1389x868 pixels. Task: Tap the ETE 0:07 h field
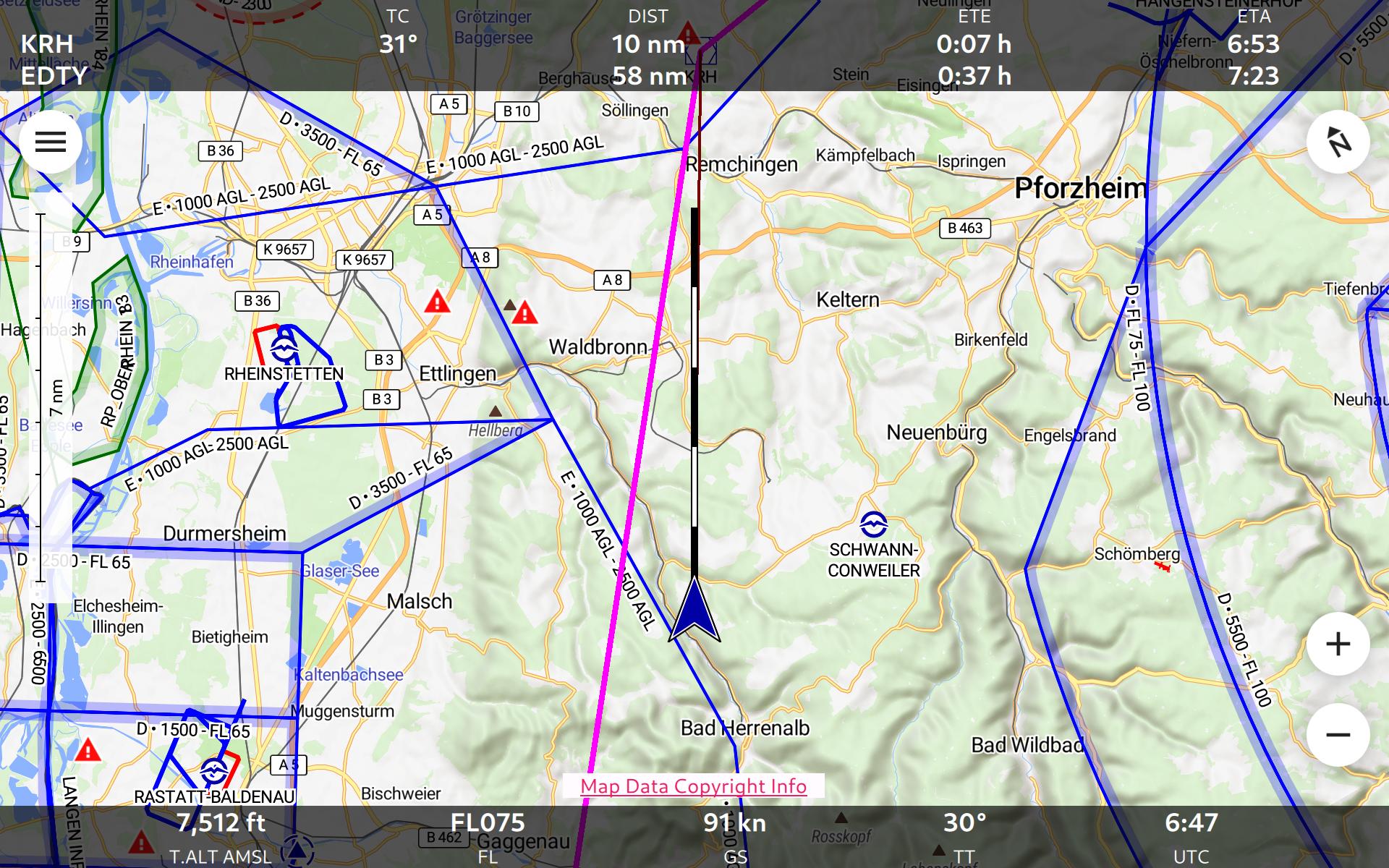point(974,33)
